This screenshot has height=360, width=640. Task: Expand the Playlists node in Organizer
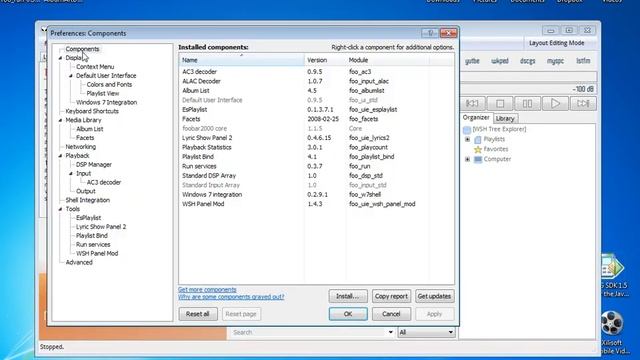tap(468, 140)
